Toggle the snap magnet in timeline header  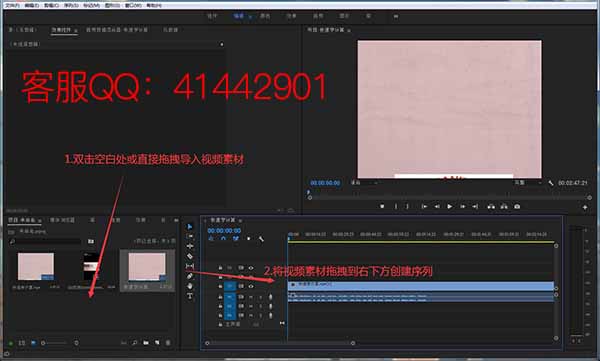[223, 239]
